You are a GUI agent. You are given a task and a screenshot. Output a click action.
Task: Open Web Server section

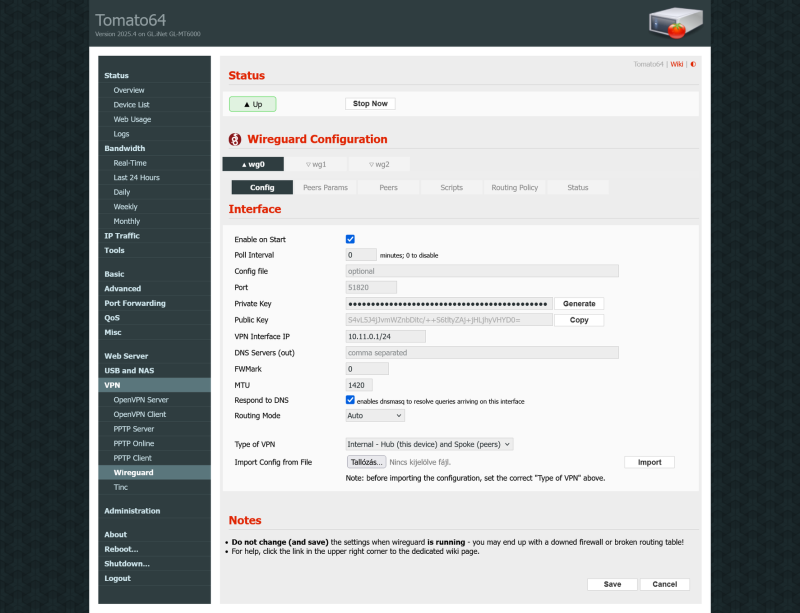[126, 356]
